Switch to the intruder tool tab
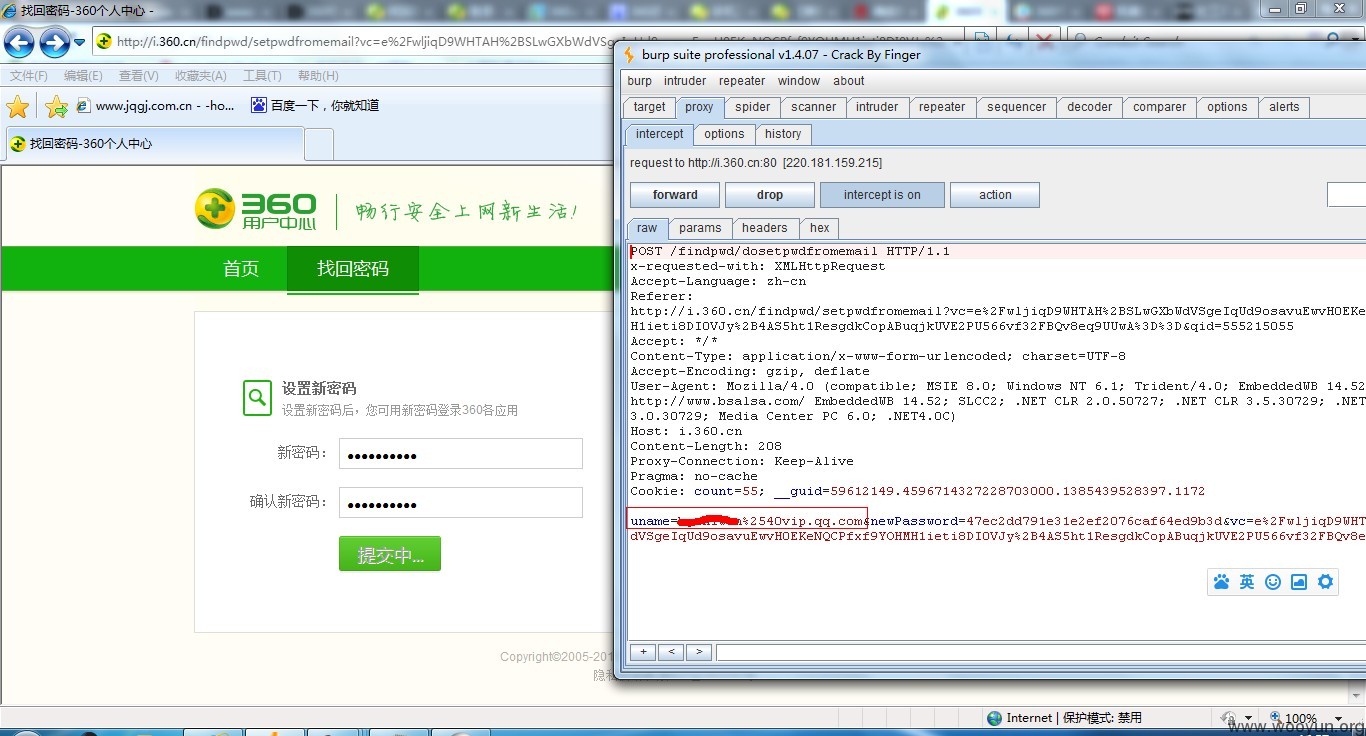 [877, 107]
